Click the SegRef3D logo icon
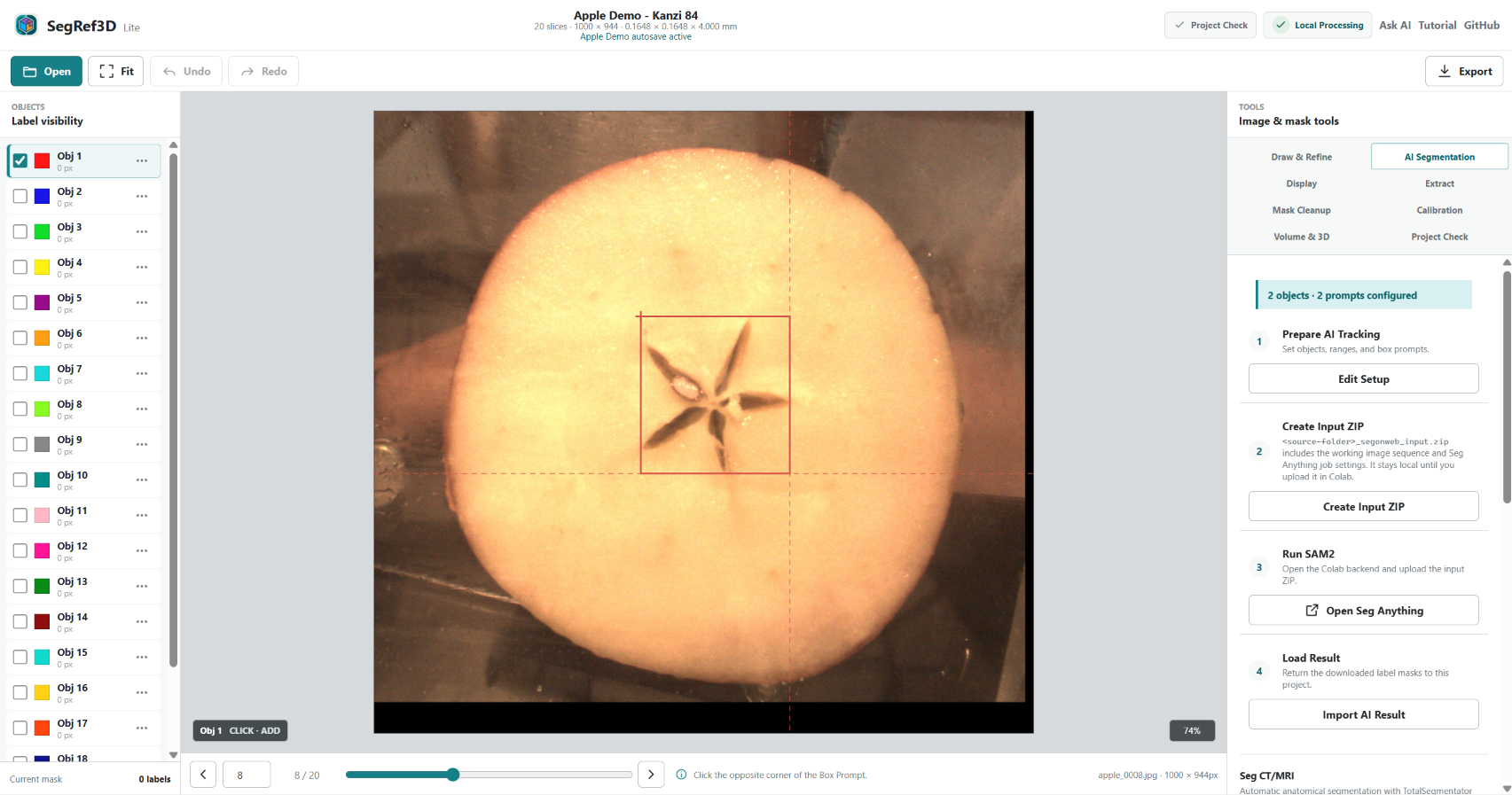 pos(27,25)
